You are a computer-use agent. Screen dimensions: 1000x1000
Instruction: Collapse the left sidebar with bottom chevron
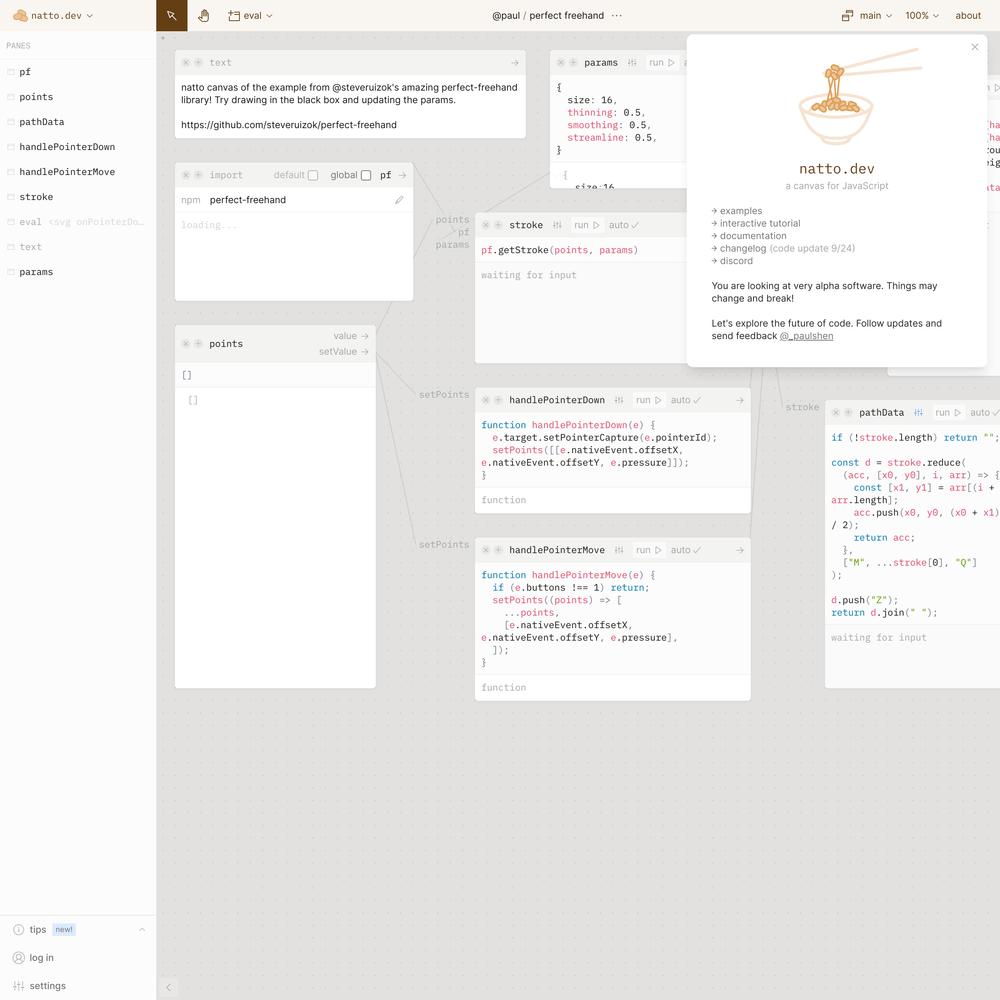coord(168,987)
